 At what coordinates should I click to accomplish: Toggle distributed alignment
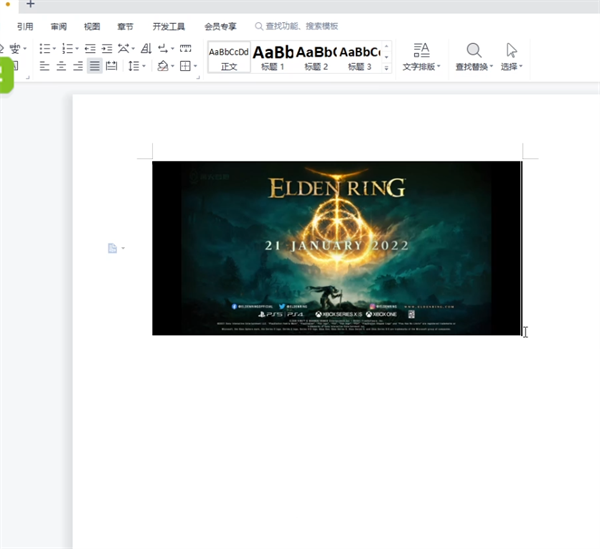pyautogui.click(x=111, y=66)
